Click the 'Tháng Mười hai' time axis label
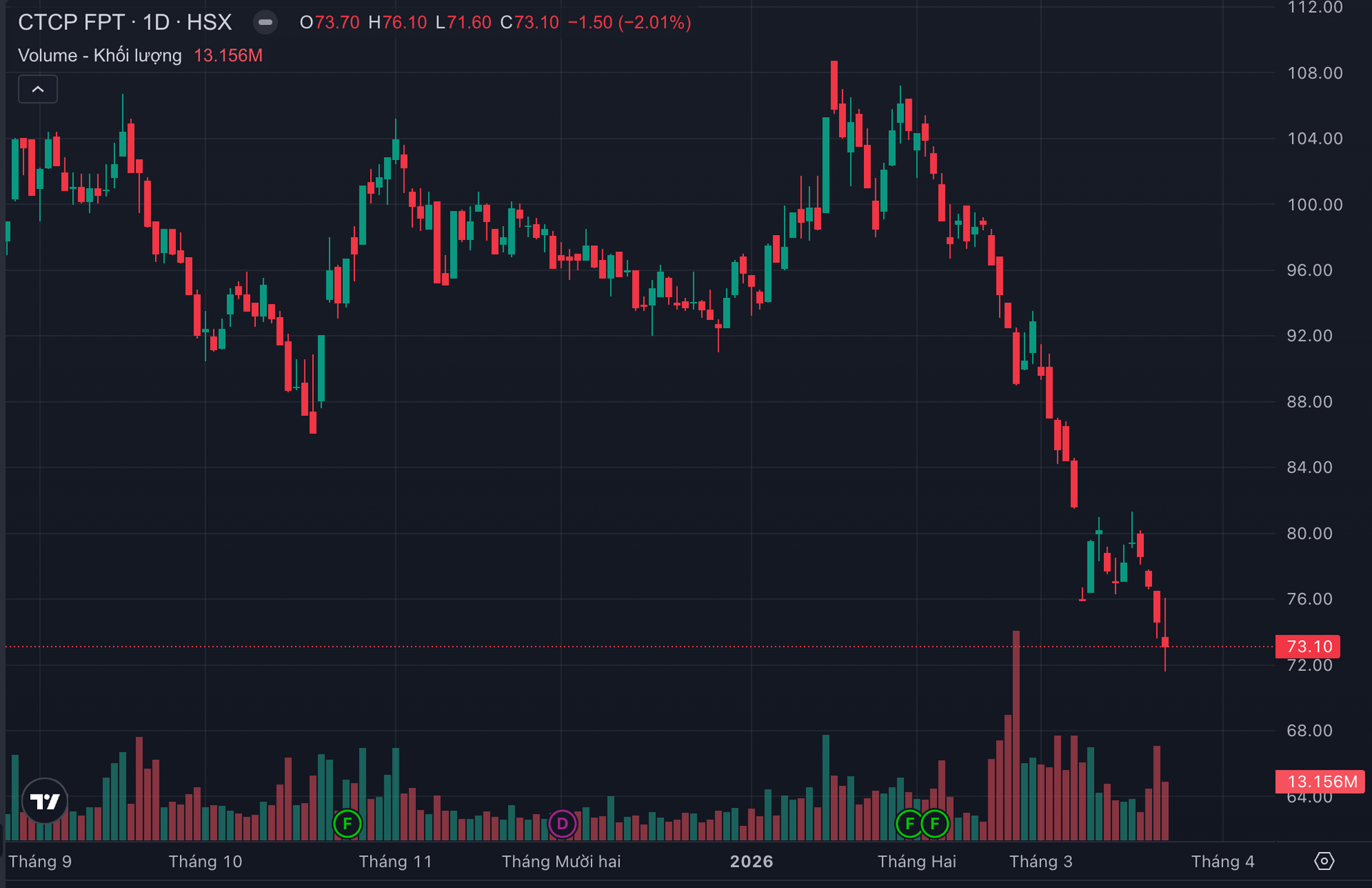Image resolution: width=1372 pixels, height=888 pixels. point(561,862)
